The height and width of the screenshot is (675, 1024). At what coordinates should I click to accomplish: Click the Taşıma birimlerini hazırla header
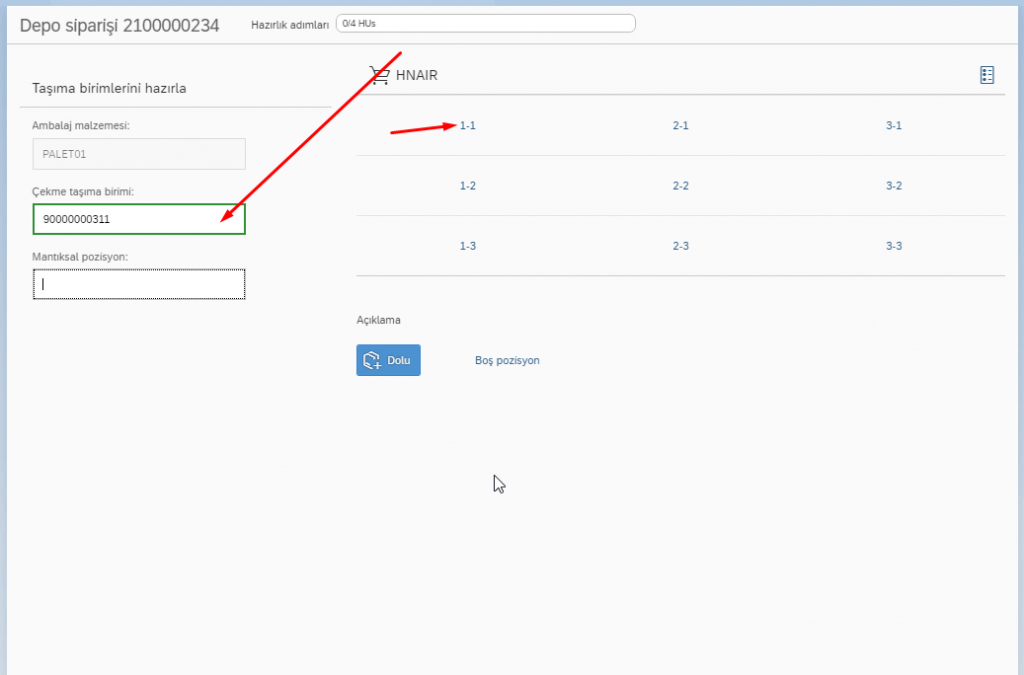click(110, 88)
